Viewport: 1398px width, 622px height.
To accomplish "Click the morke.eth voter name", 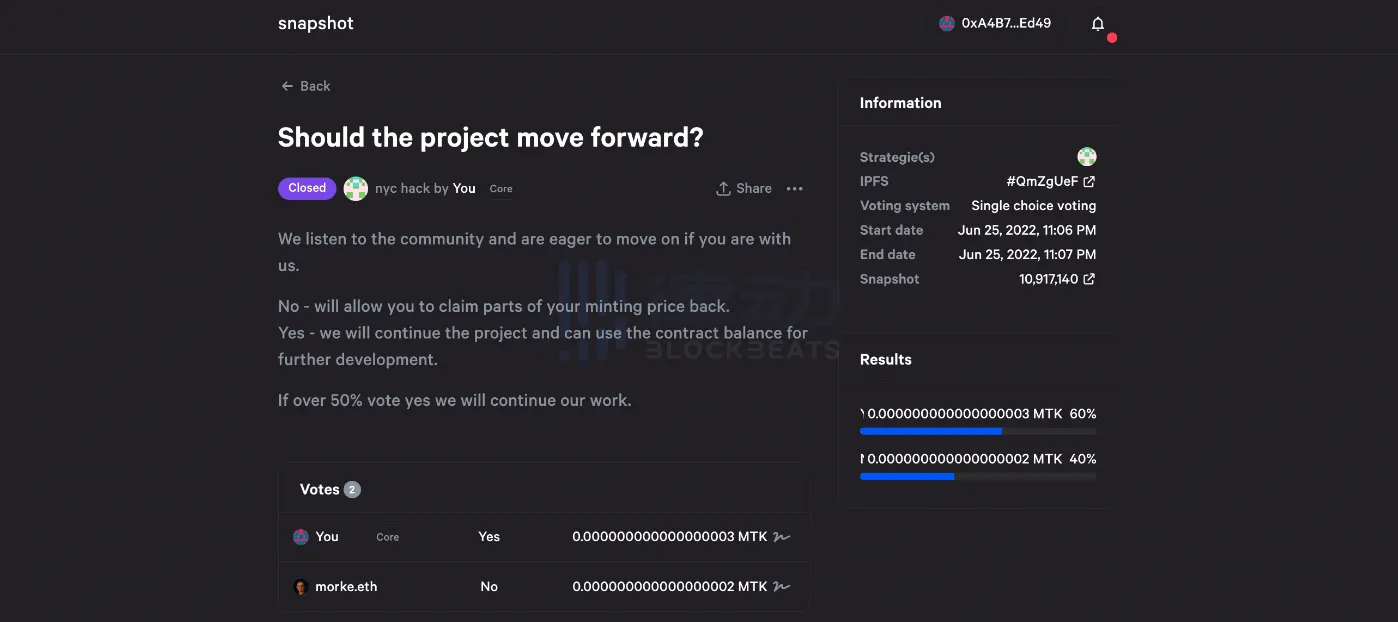I will pyautogui.click(x=346, y=587).
